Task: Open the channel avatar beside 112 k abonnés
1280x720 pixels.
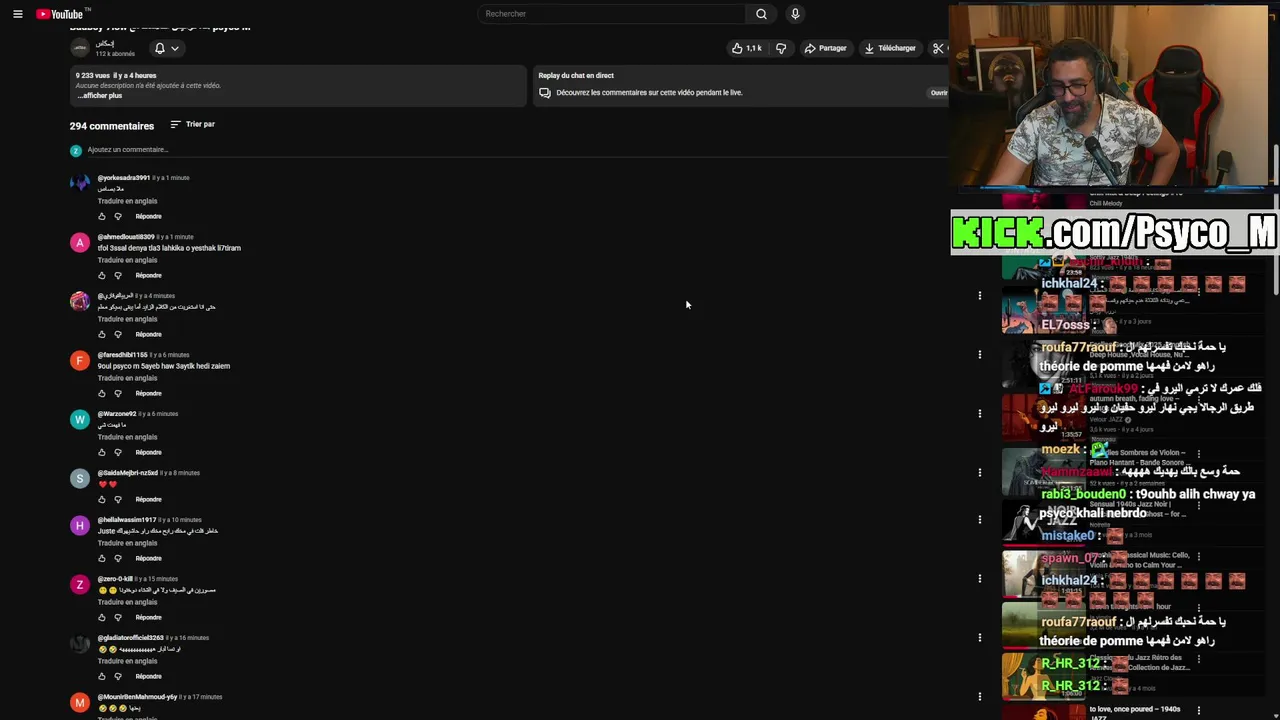Action: tap(79, 48)
